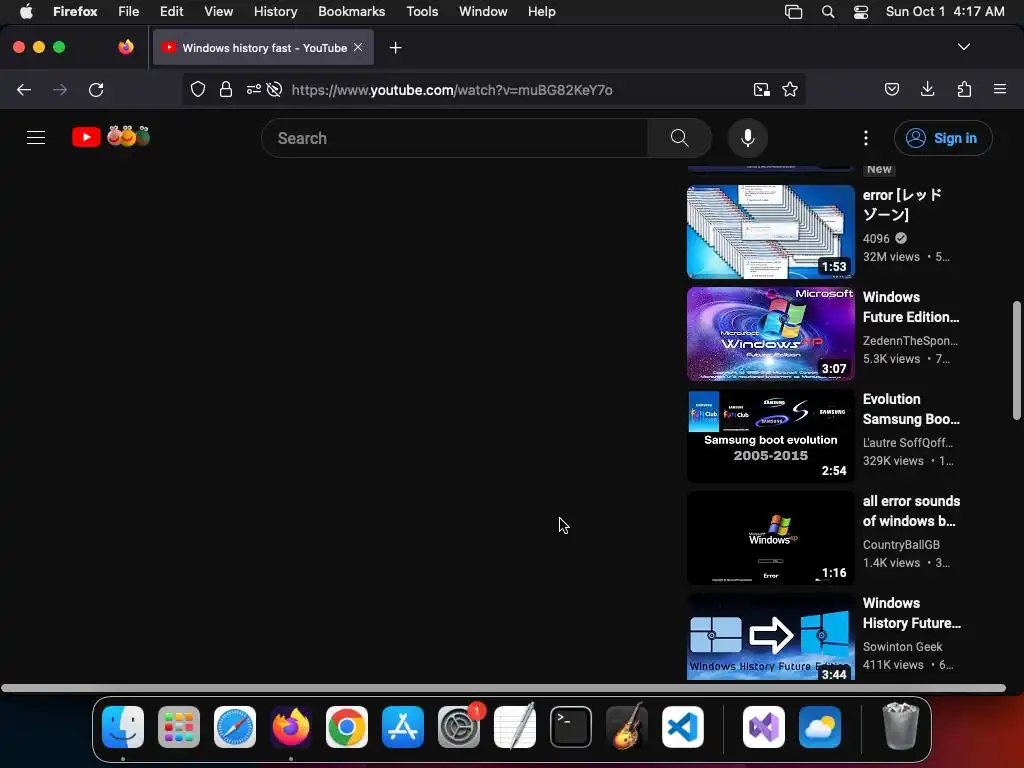Click the Firefox View icon in tab bar
Image resolution: width=1024 pixels, height=768 pixels.
(126, 47)
